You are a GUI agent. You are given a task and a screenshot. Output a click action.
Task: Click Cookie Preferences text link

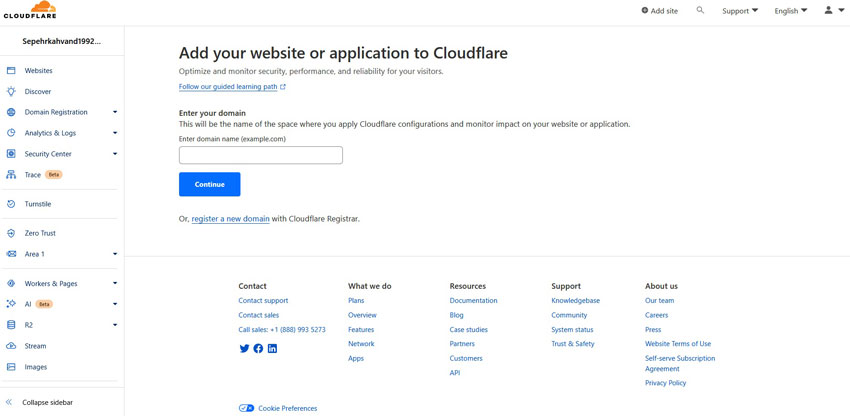point(288,408)
